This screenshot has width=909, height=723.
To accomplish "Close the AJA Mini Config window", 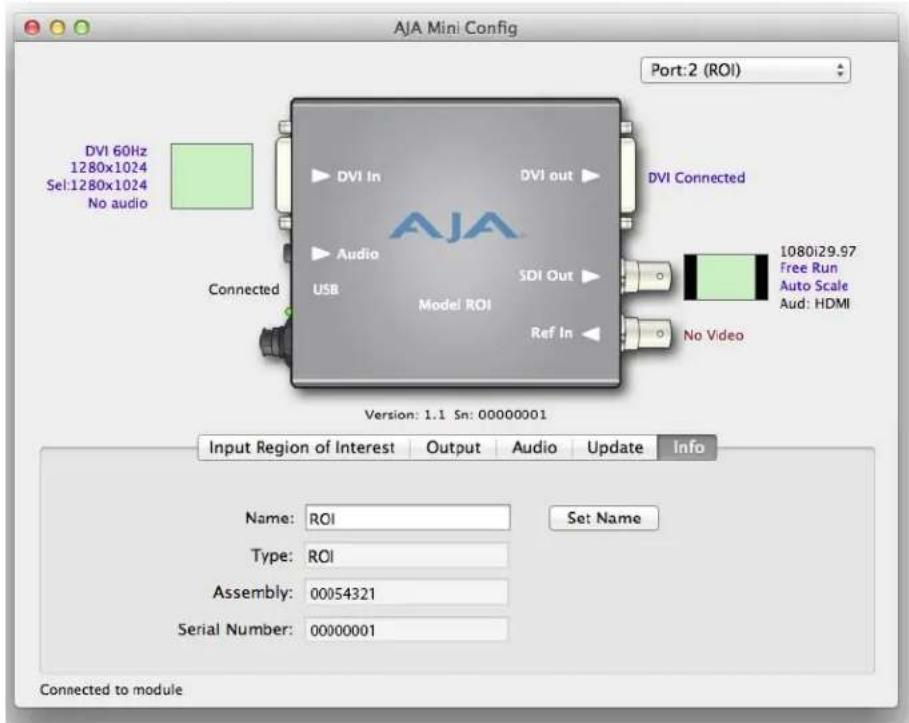I will click(x=32, y=27).
